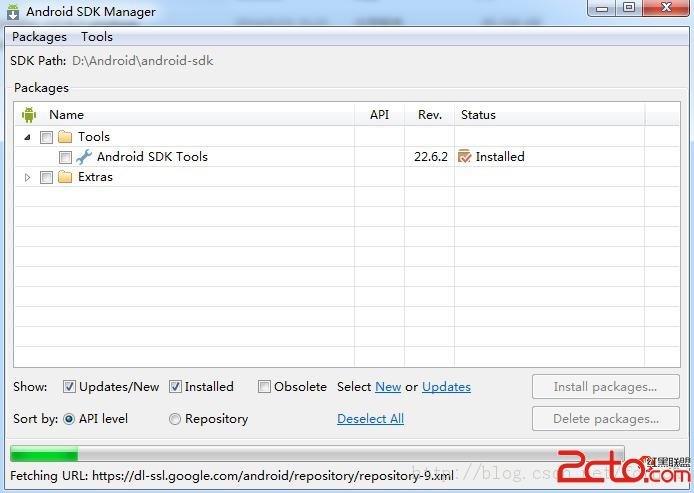Click the green Android robot header icon

click(29, 115)
